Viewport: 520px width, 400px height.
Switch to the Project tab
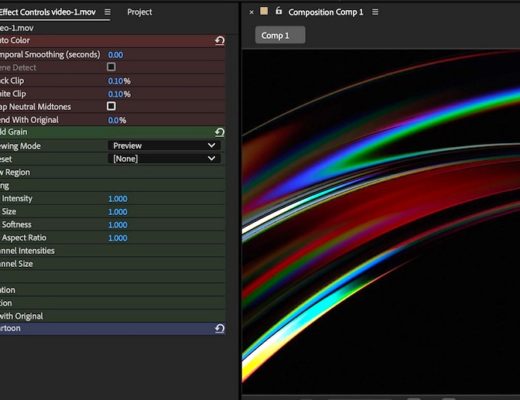(139, 12)
